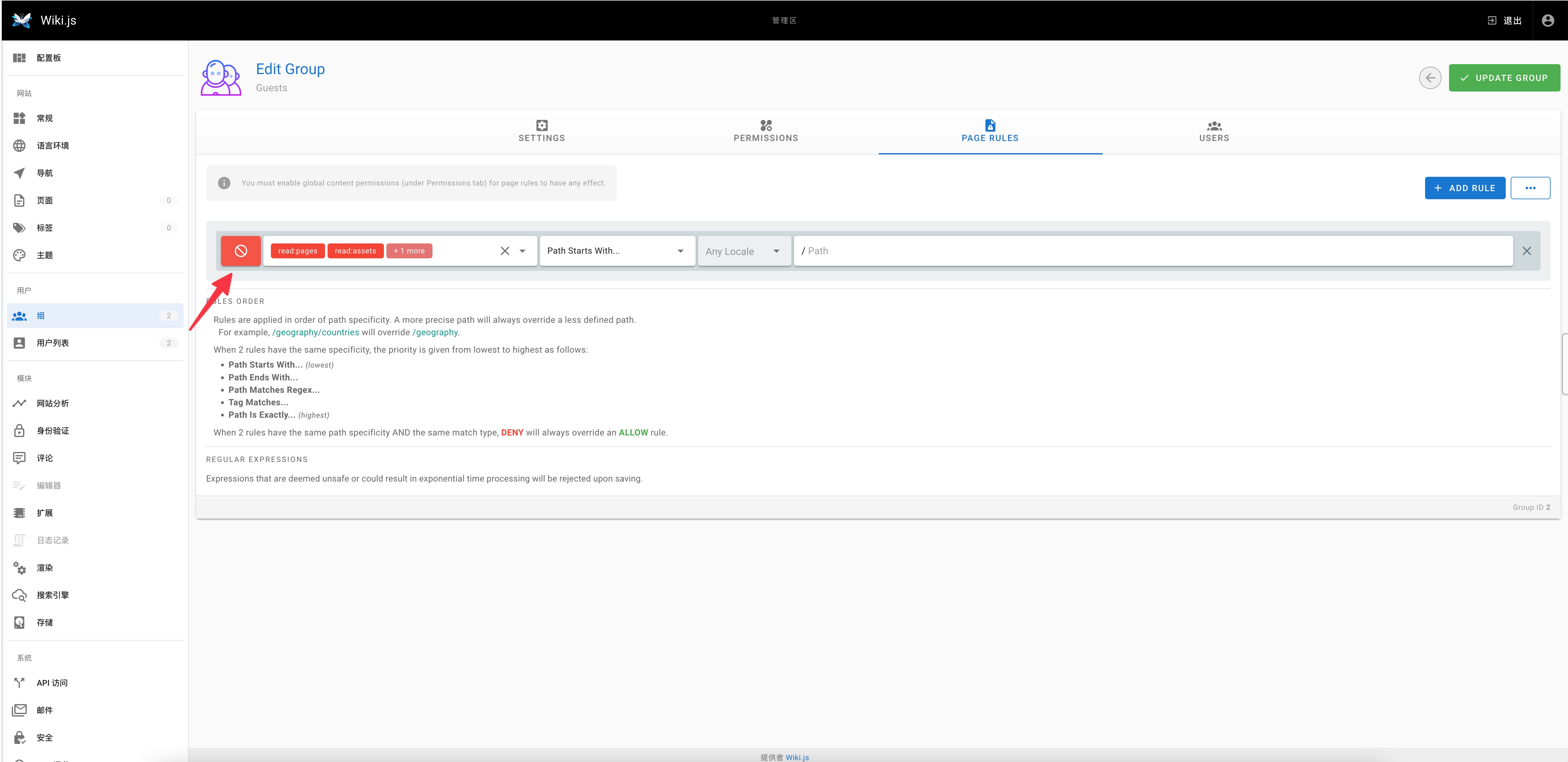
Task: Click the info icon in notice
Action: (224, 183)
